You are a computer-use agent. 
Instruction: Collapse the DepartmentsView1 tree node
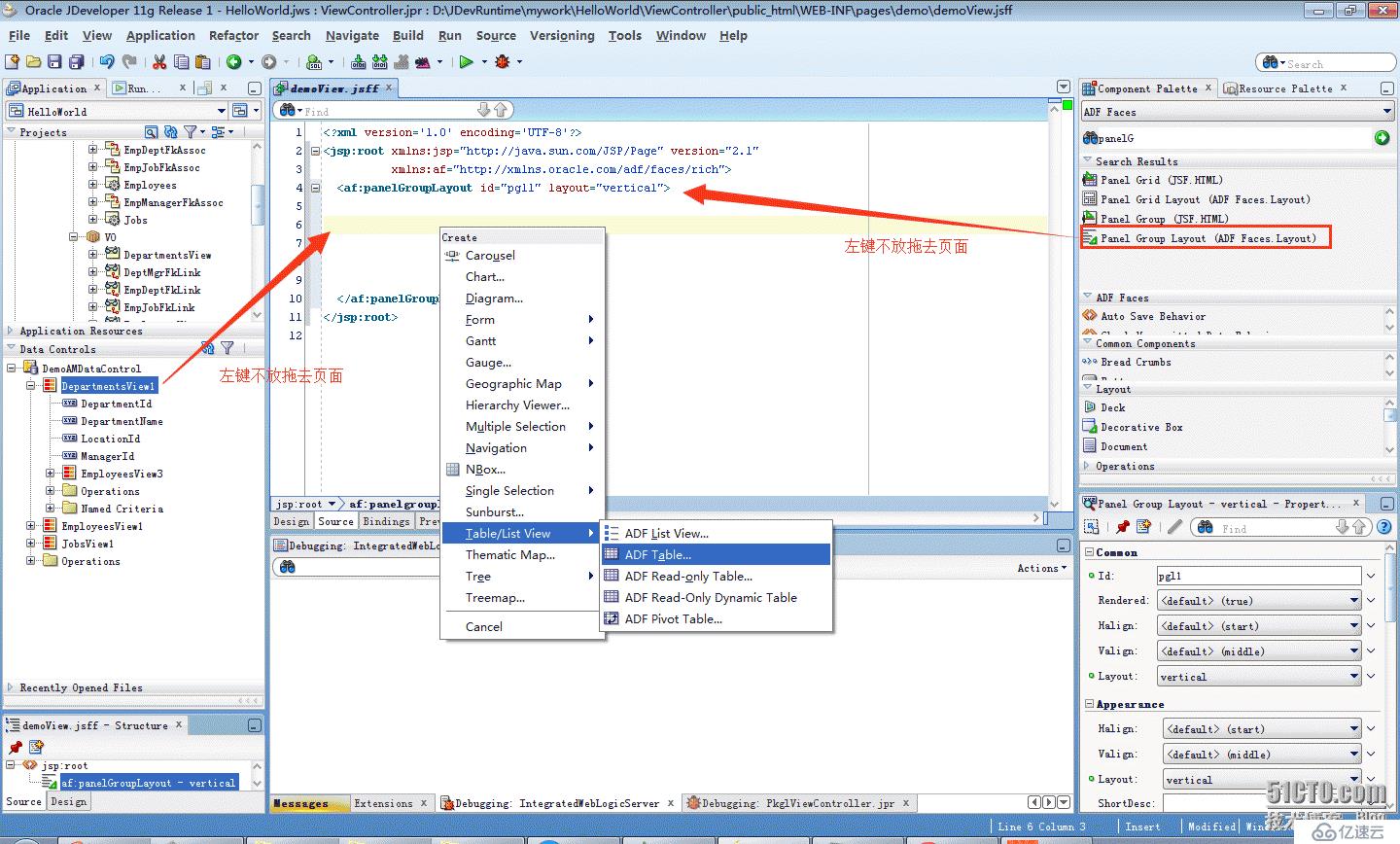30,386
